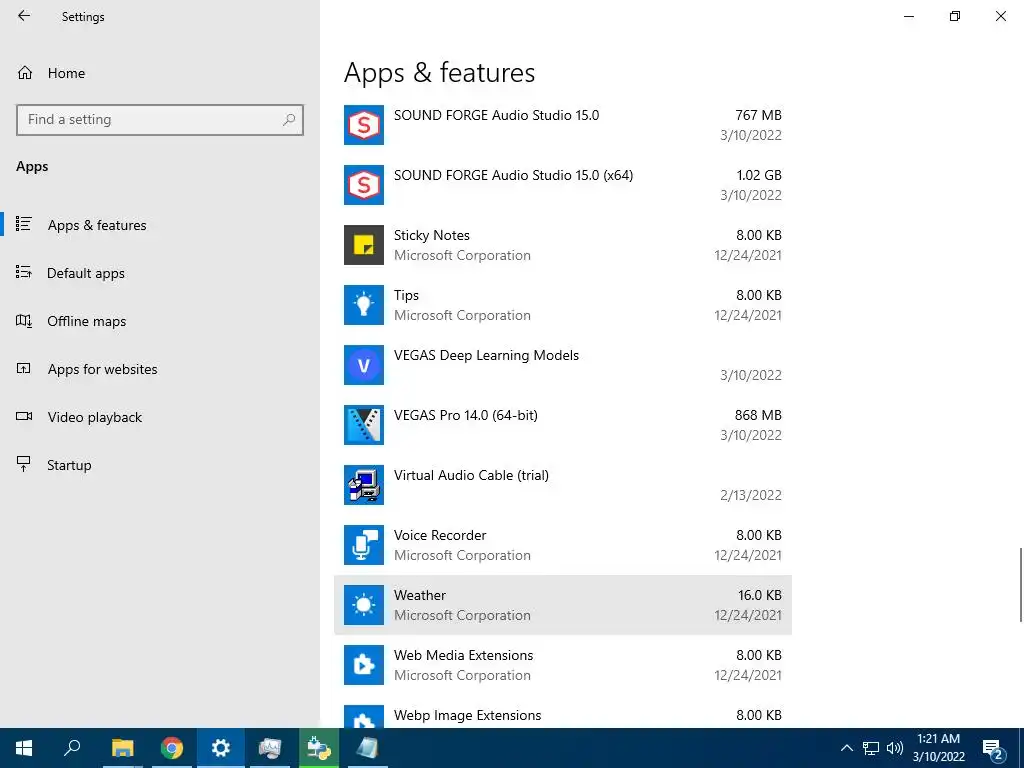
Task: Click the 16.0 KB size value
Action: (760, 596)
